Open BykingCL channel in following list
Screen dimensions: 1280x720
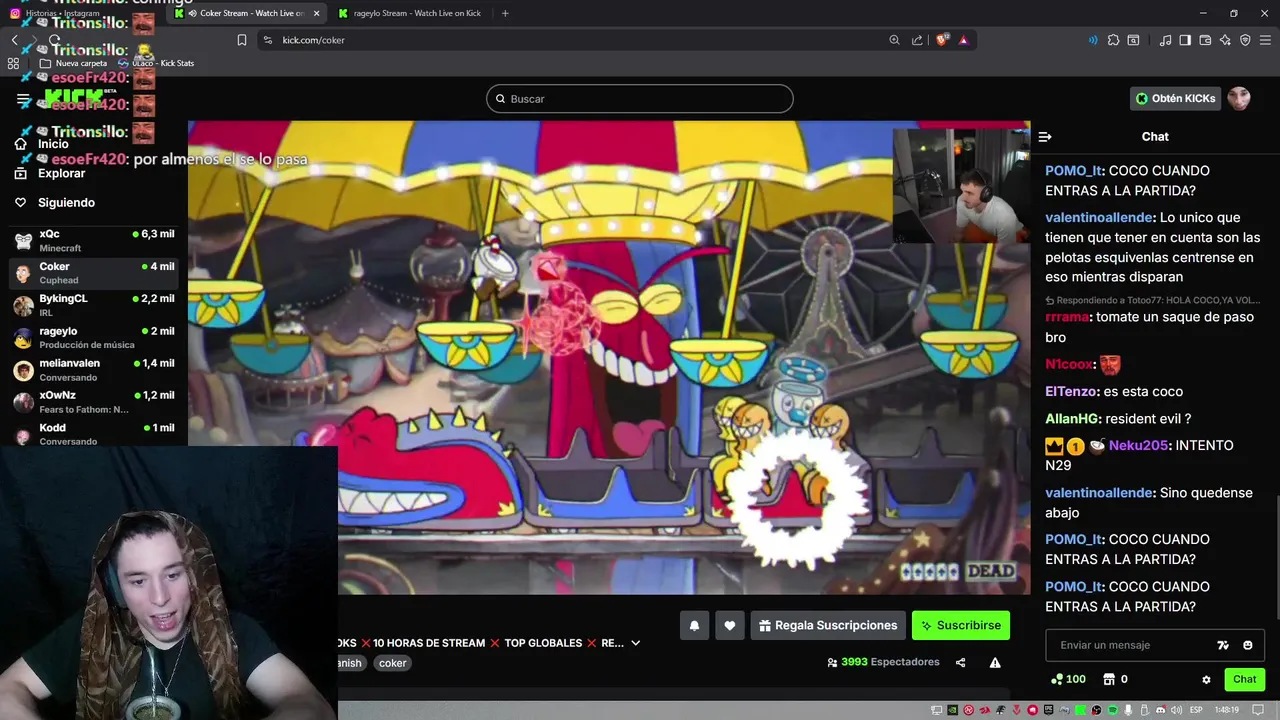click(94, 305)
